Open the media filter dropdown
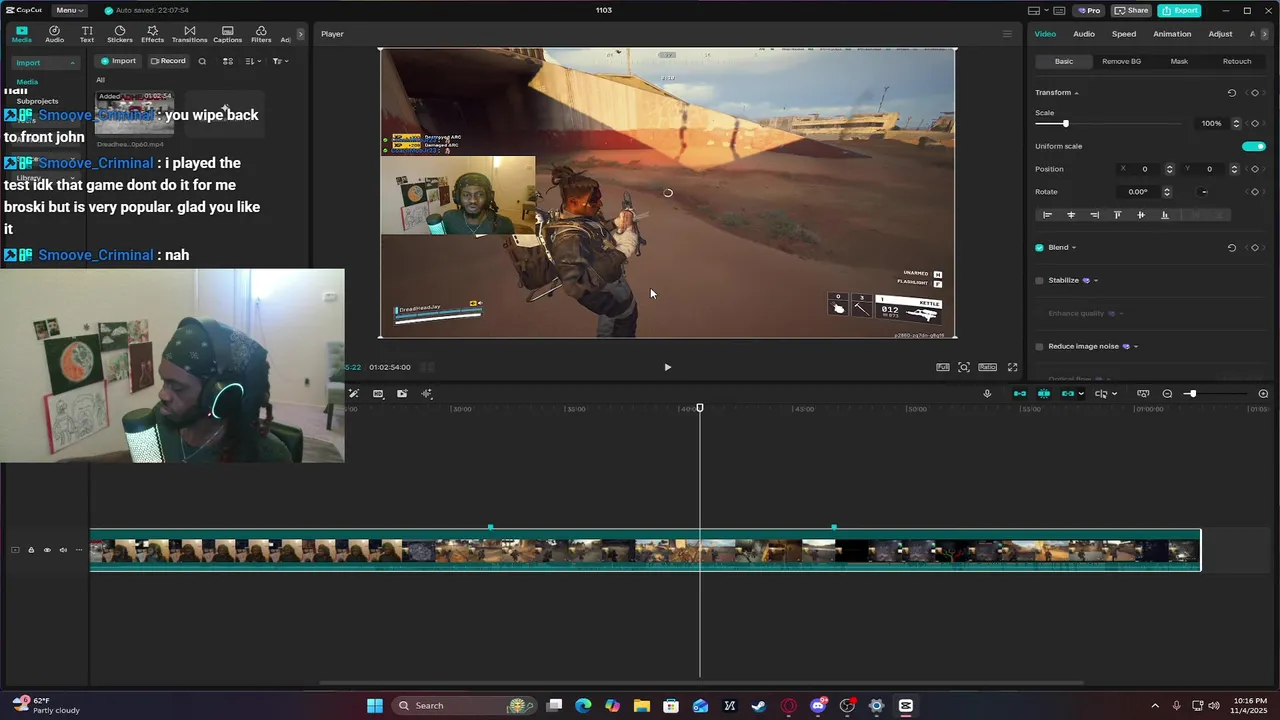This screenshot has height=720, width=1280. click(x=281, y=61)
